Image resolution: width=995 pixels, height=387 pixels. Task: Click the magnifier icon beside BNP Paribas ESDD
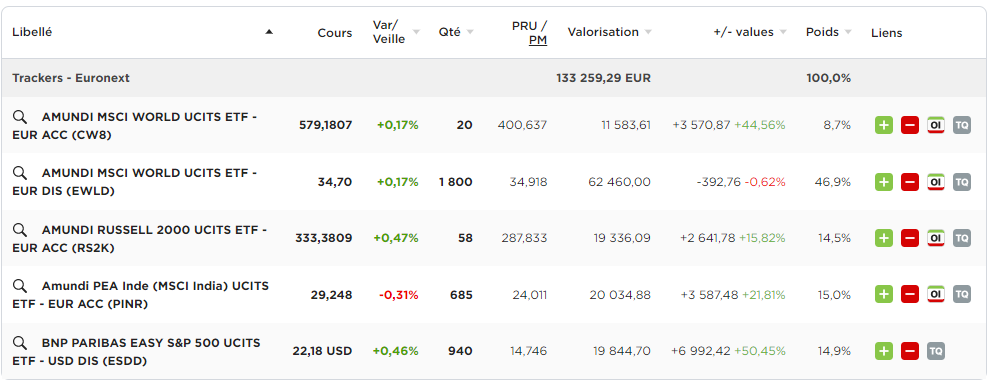[20, 343]
